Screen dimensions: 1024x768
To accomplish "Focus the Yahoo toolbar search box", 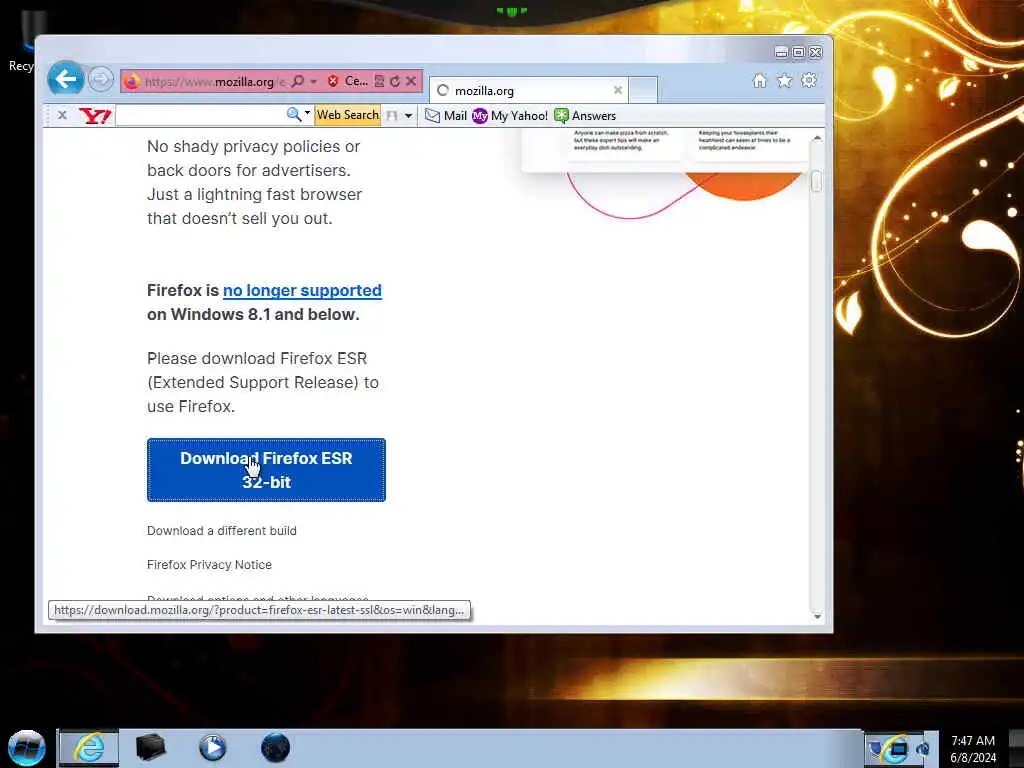I will [x=200, y=116].
